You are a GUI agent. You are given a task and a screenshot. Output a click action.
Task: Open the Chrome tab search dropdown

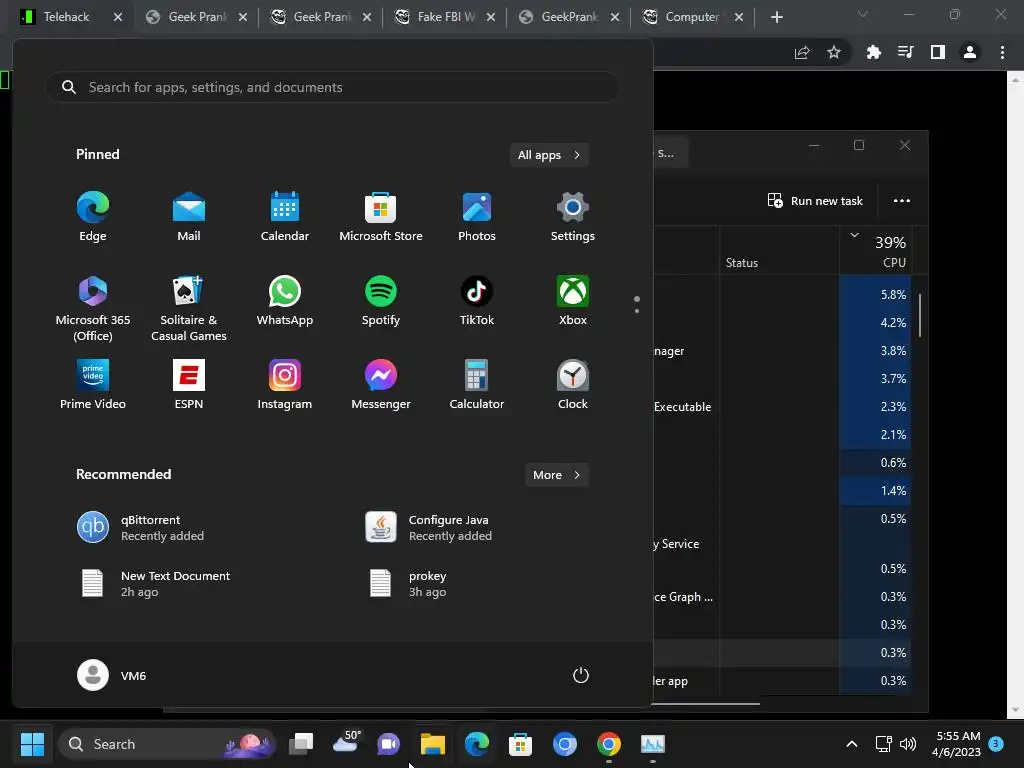pos(863,14)
